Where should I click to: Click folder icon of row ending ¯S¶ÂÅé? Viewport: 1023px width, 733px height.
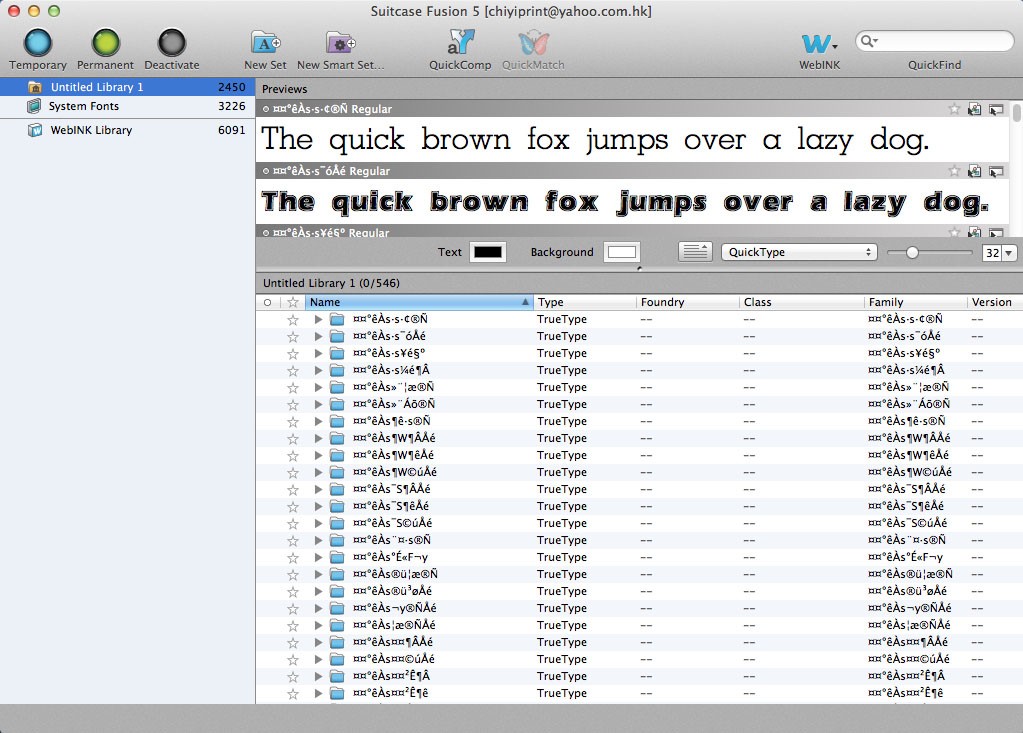[337, 489]
